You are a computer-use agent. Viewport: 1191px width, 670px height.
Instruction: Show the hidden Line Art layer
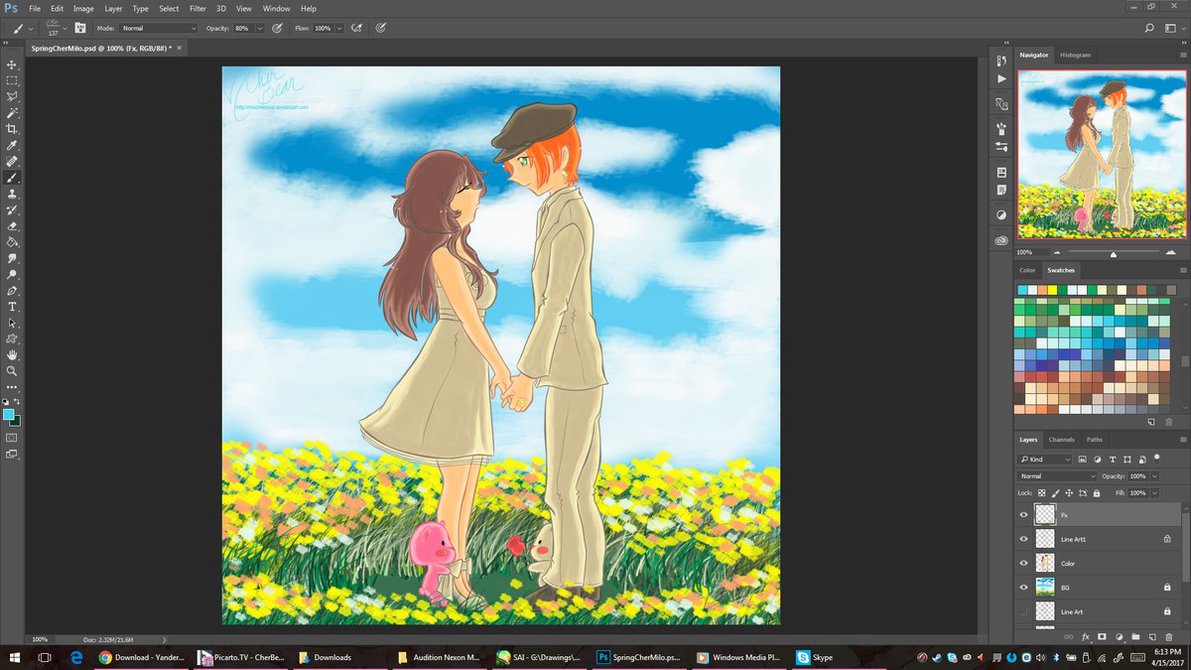(x=1024, y=612)
